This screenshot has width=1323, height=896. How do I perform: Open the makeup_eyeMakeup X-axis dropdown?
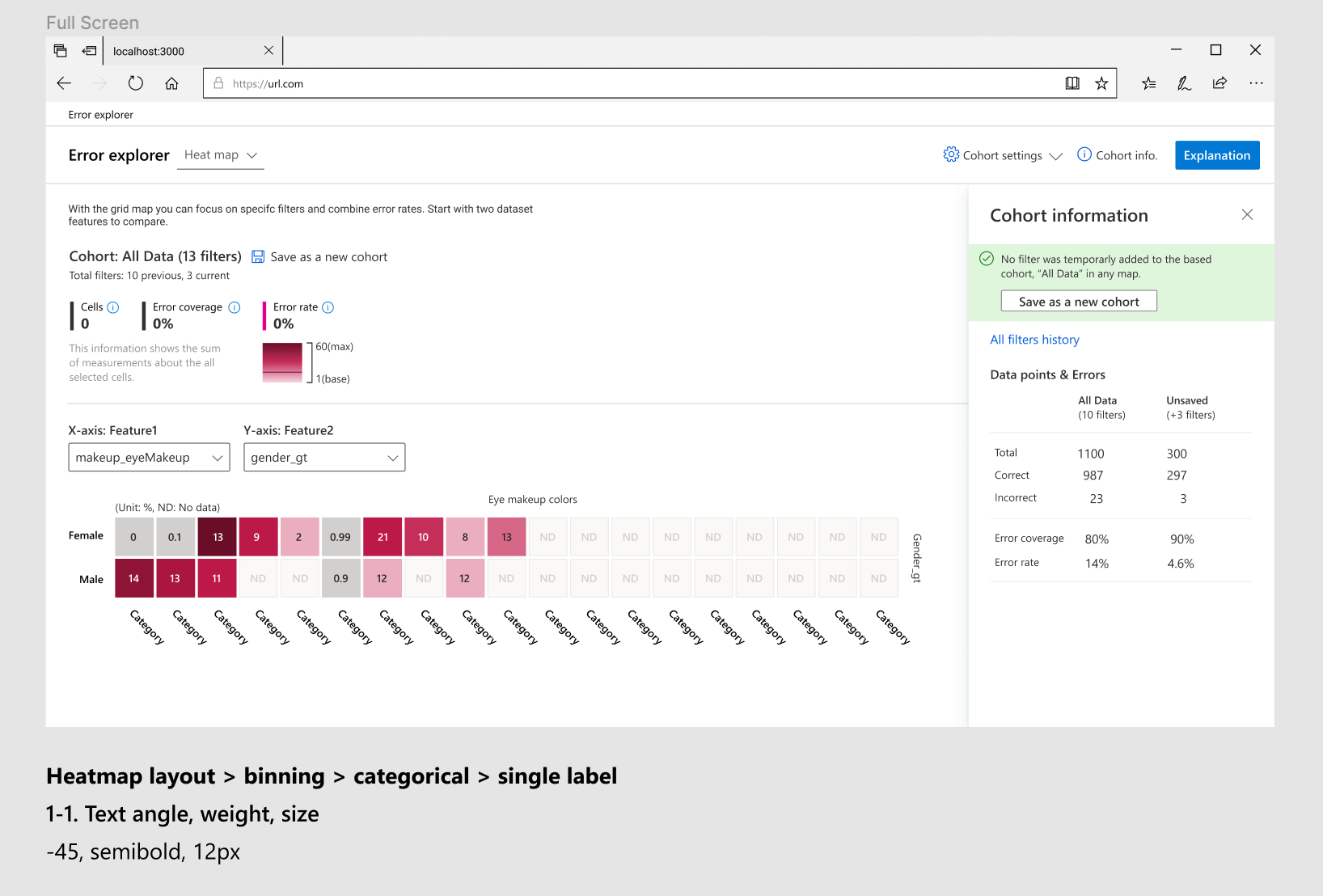tap(150, 458)
